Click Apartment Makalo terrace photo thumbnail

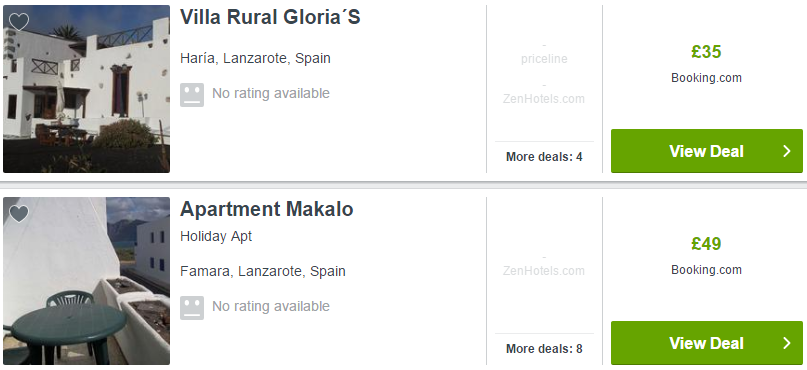point(86,281)
